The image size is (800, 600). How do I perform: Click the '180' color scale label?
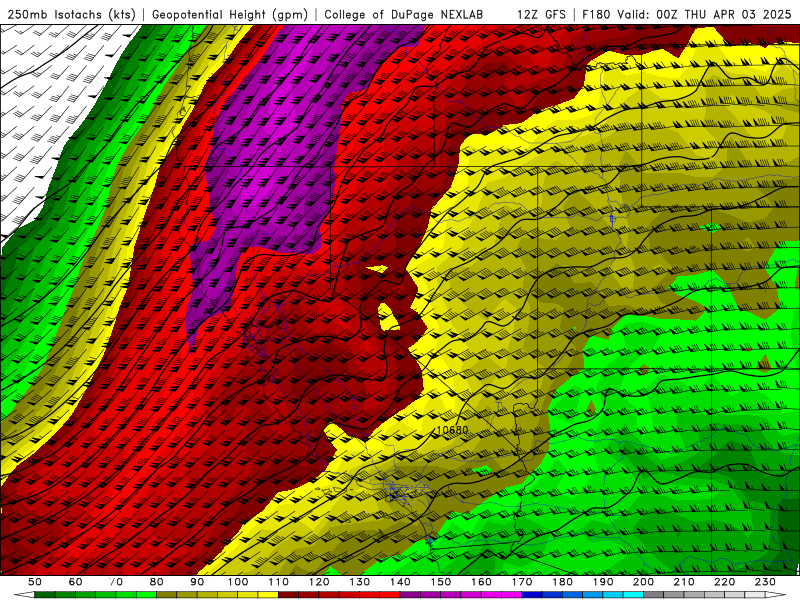click(x=562, y=582)
